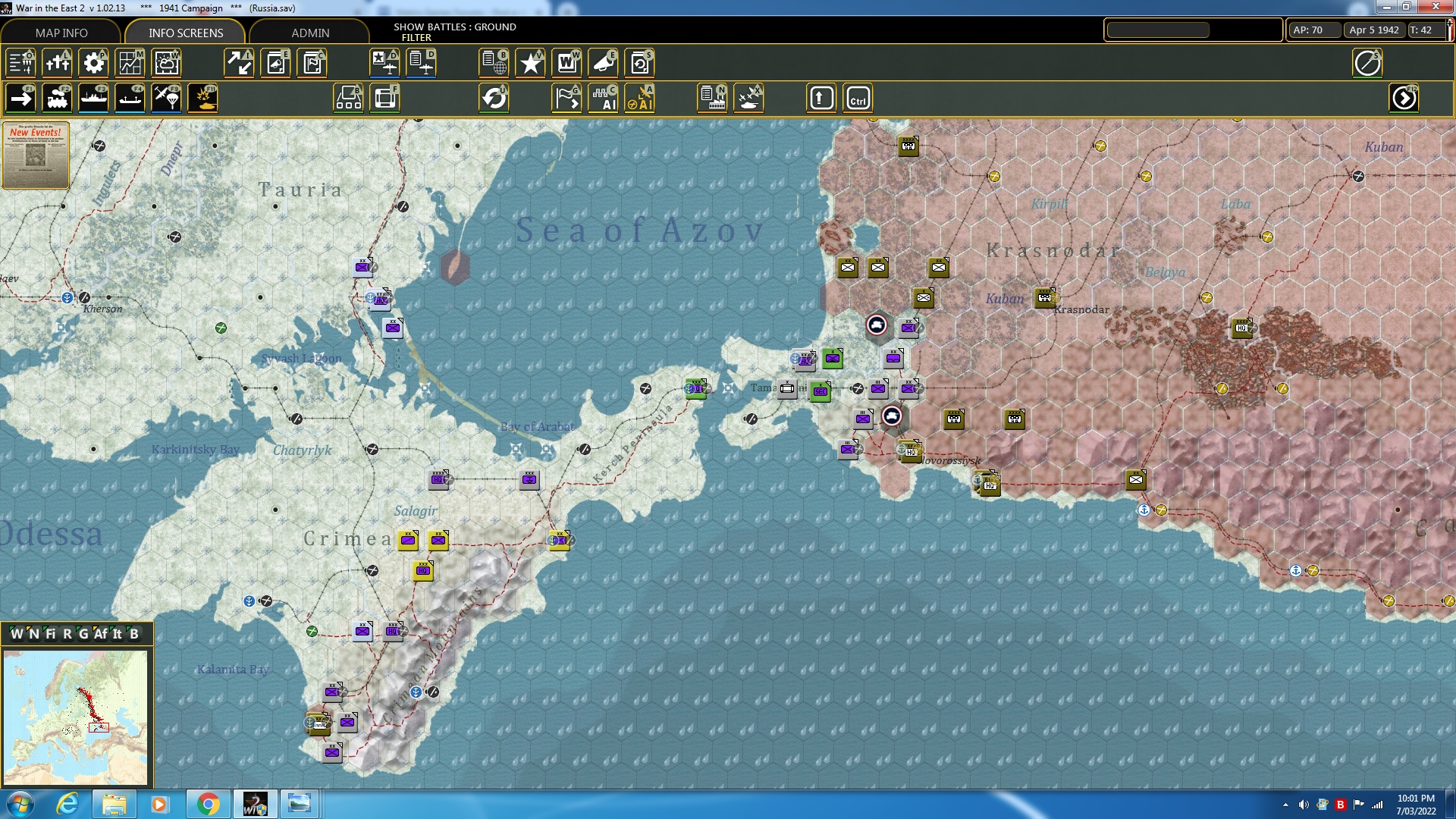The image size is (1456, 819).
Task: Click the supply/compass circle icon (S)
Action: 1368,63
